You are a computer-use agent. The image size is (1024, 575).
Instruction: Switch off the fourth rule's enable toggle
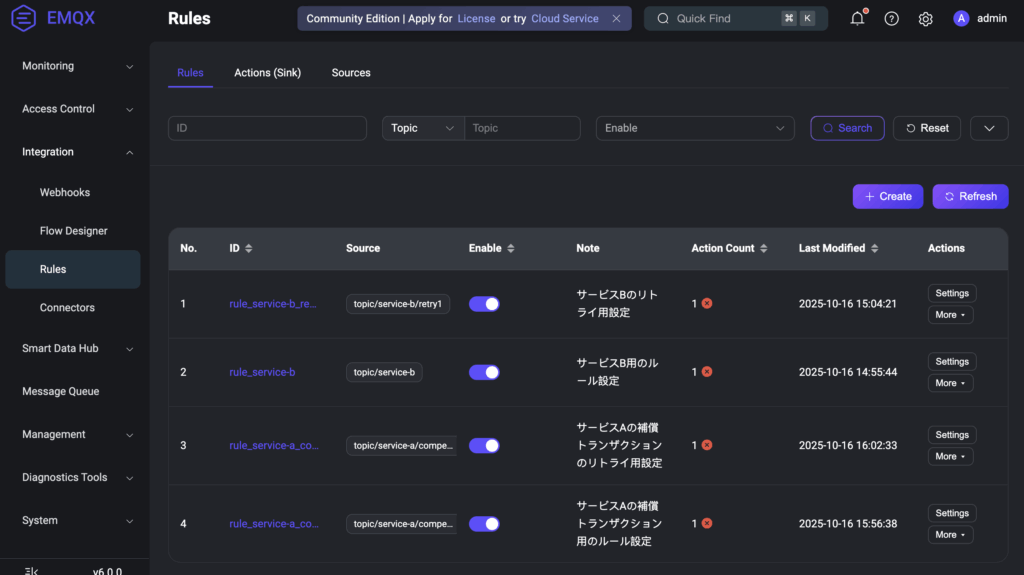484,524
